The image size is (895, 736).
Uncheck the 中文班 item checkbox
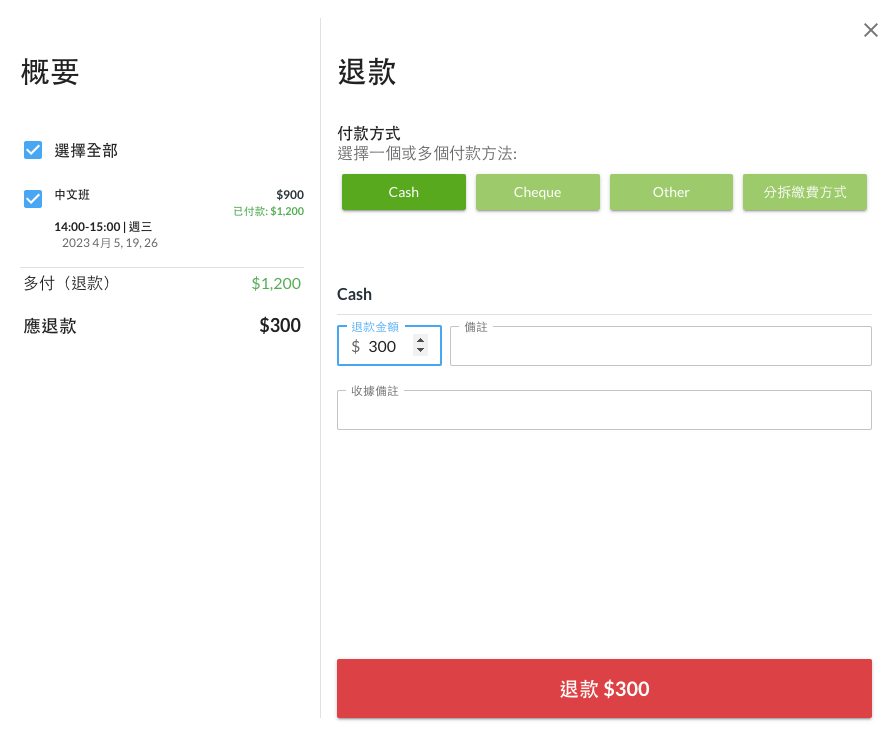(33, 199)
